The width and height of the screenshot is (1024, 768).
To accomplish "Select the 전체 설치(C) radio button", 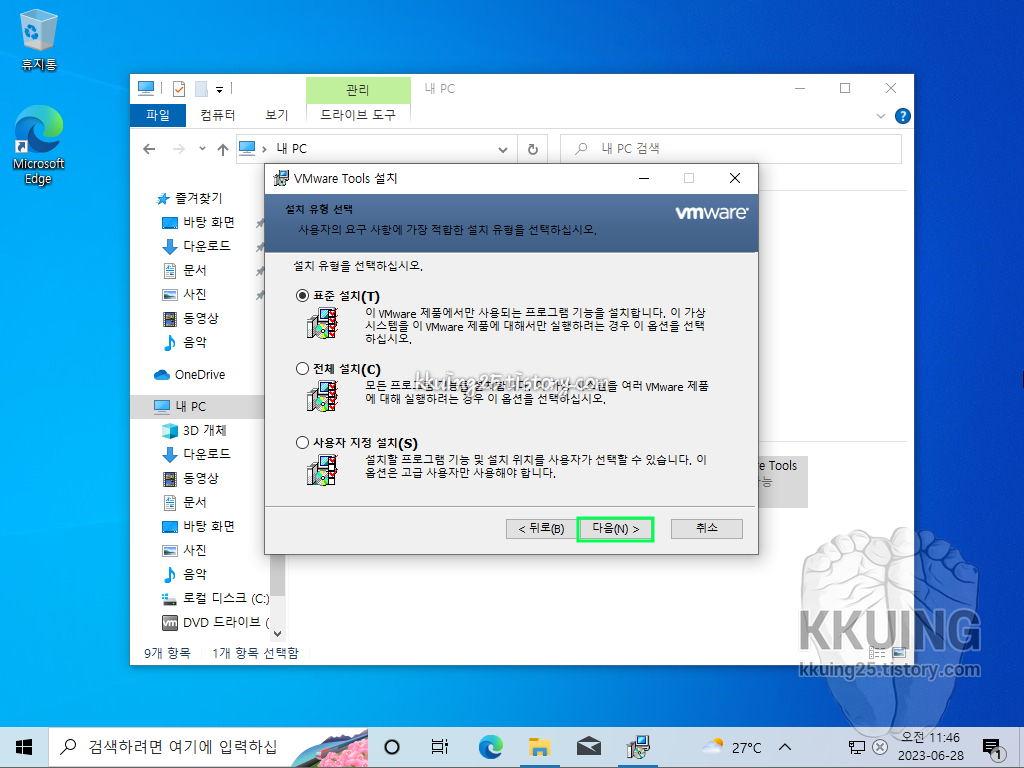I will click(x=302, y=369).
